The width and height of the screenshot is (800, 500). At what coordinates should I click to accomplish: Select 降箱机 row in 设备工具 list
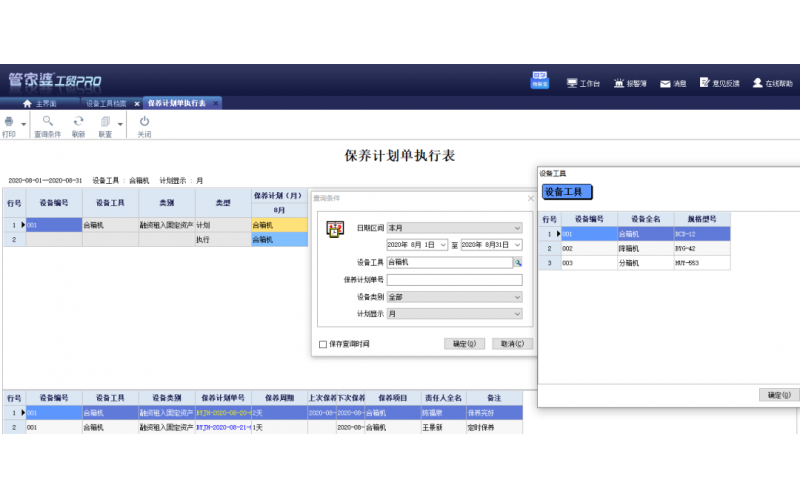(x=635, y=248)
